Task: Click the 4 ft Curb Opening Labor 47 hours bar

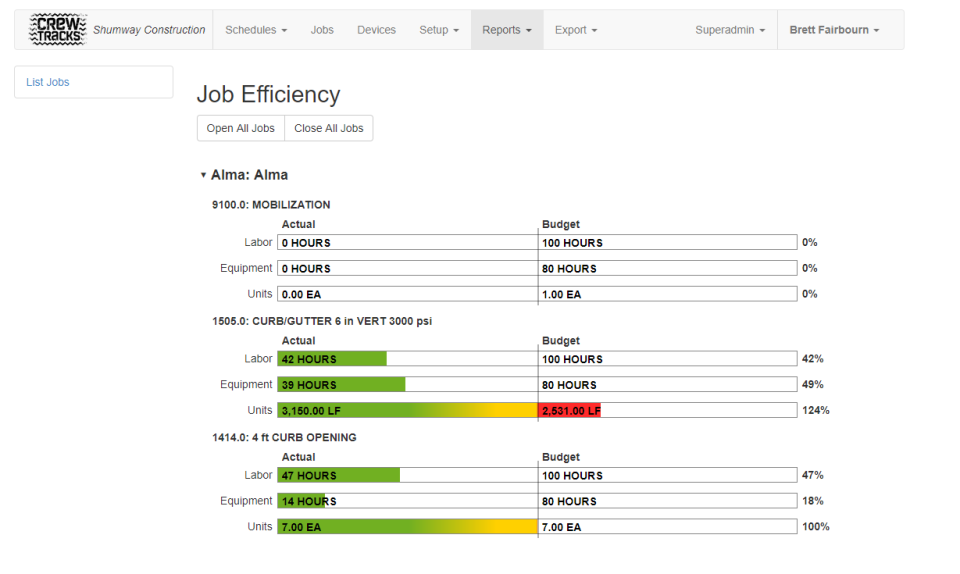Action: point(338,475)
